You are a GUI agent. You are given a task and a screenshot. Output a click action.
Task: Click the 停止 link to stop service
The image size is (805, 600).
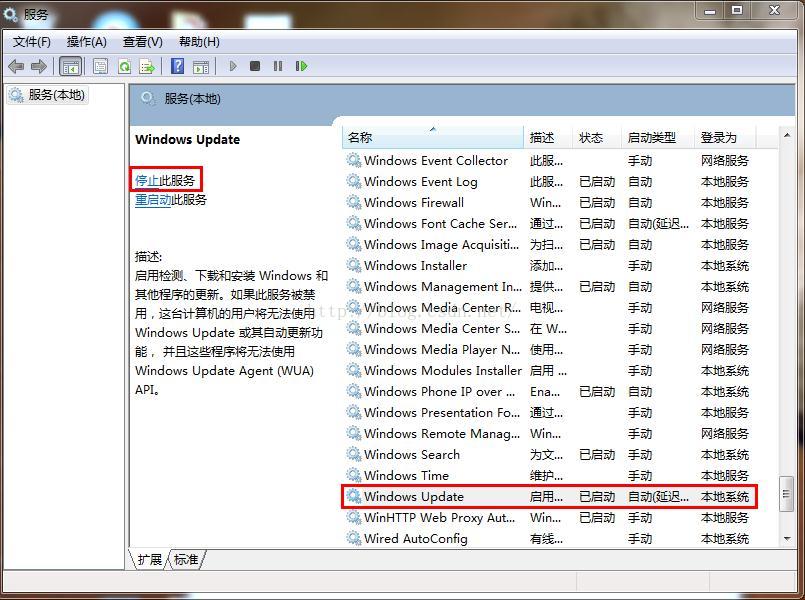click(x=147, y=180)
